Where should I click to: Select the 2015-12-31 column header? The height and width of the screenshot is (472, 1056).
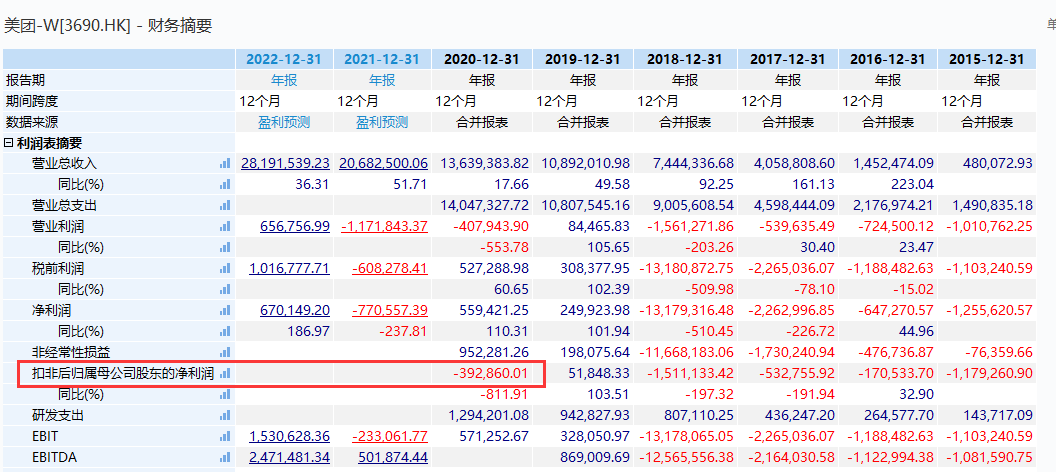point(987,59)
